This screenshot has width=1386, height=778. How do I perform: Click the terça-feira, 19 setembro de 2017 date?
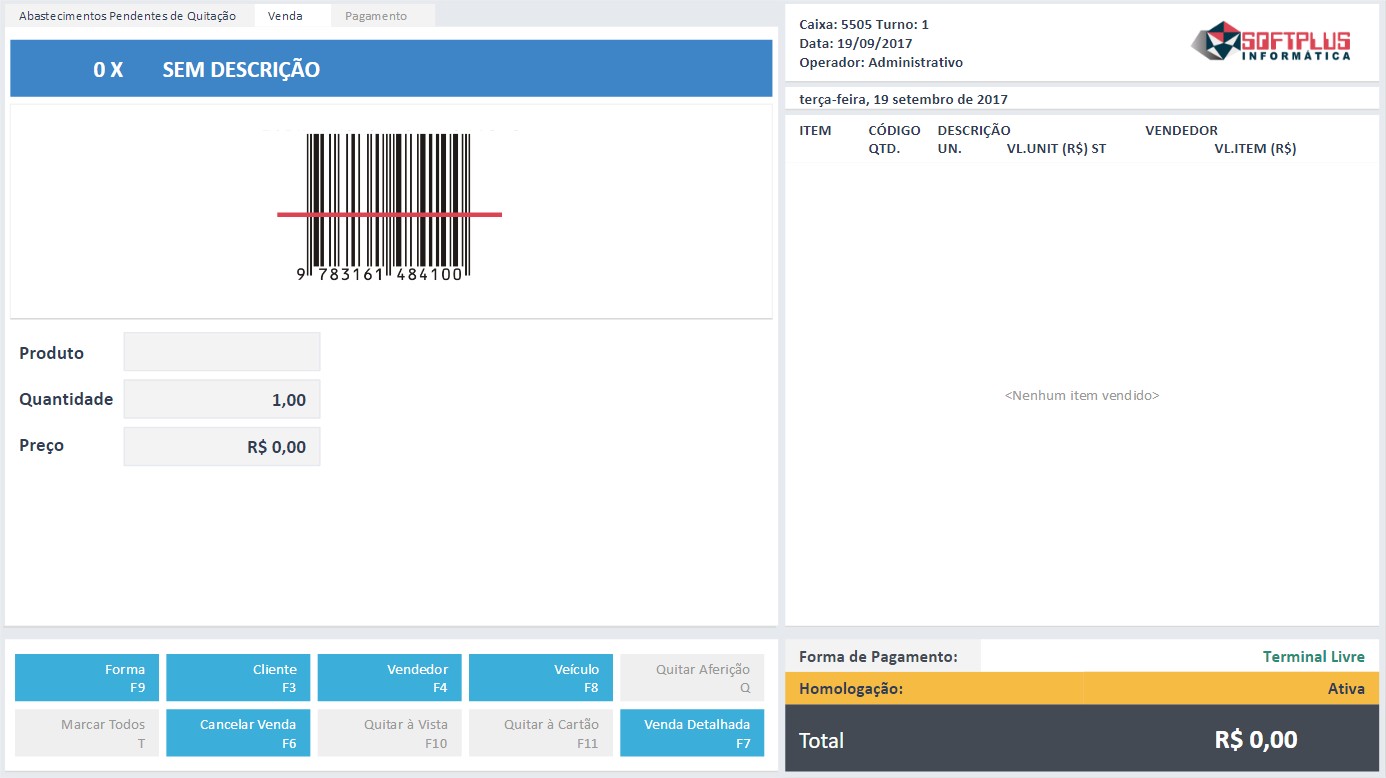pyautogui.click(x=903, y=99)
